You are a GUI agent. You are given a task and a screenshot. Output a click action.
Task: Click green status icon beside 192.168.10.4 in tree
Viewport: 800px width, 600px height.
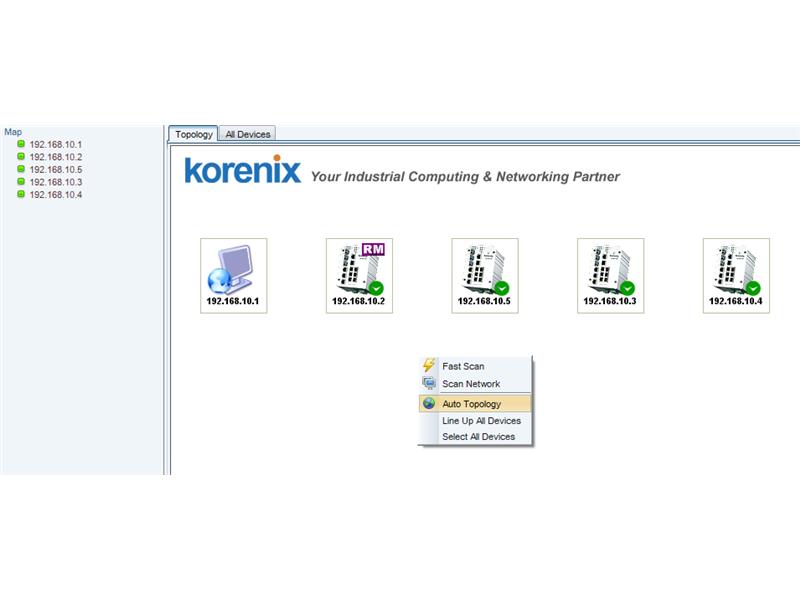21,194
